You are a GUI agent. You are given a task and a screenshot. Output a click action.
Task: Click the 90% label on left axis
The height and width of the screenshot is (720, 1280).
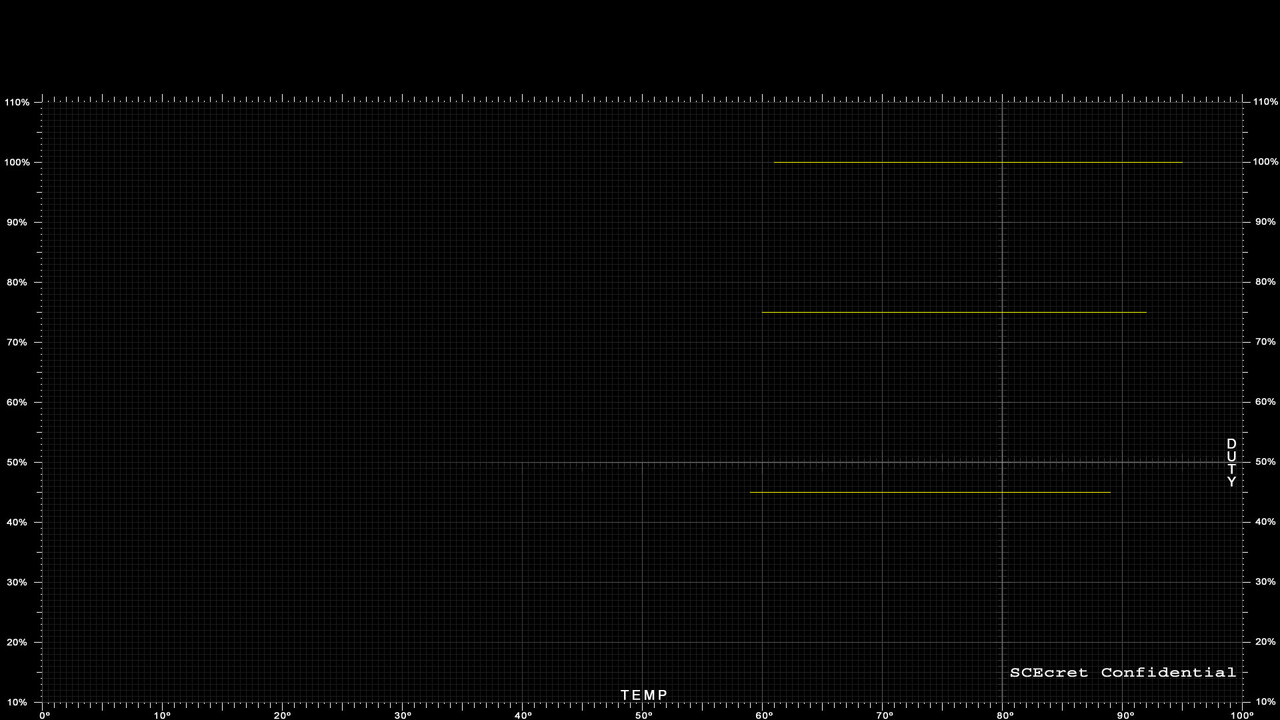(x=19, y=222)
